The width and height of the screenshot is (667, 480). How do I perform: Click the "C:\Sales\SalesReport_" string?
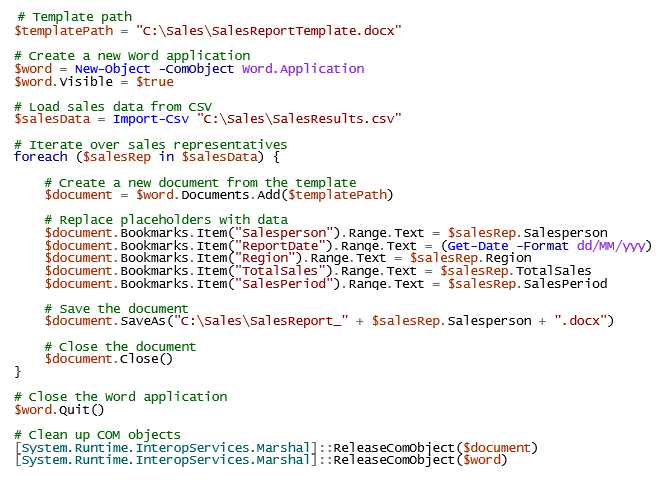tap(261, 321)
